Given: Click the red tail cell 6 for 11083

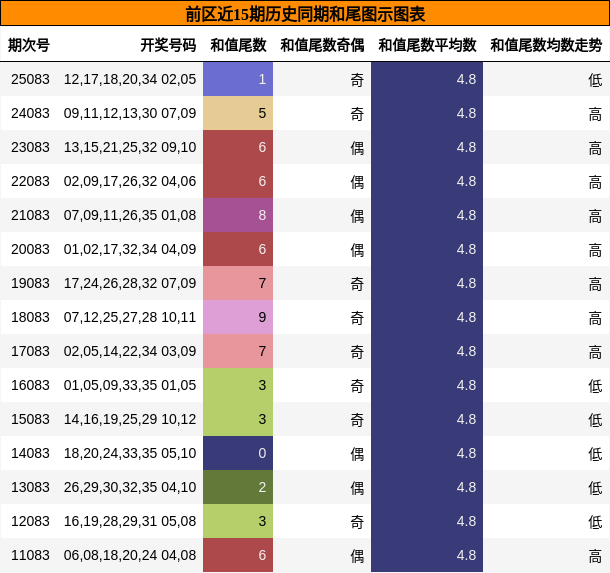Looking at the screenshot, I should (x=238, y=555).
